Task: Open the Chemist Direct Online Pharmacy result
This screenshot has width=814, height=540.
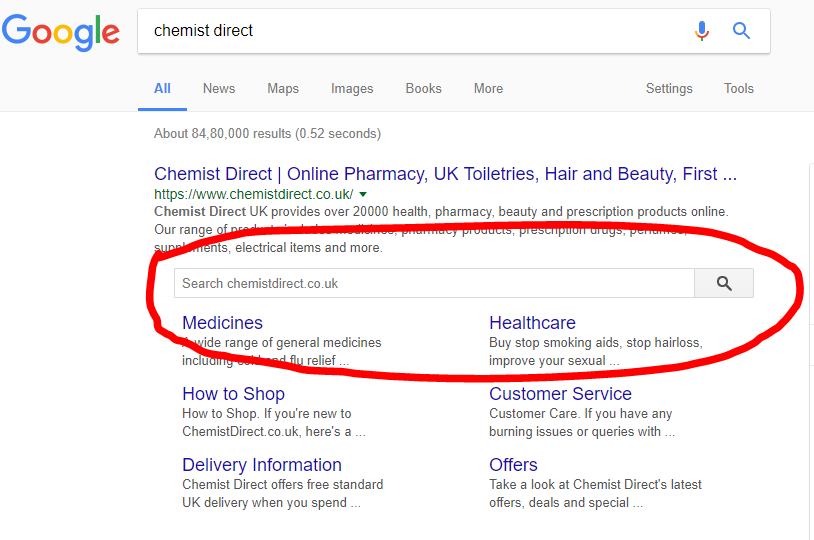Action: 445,174
